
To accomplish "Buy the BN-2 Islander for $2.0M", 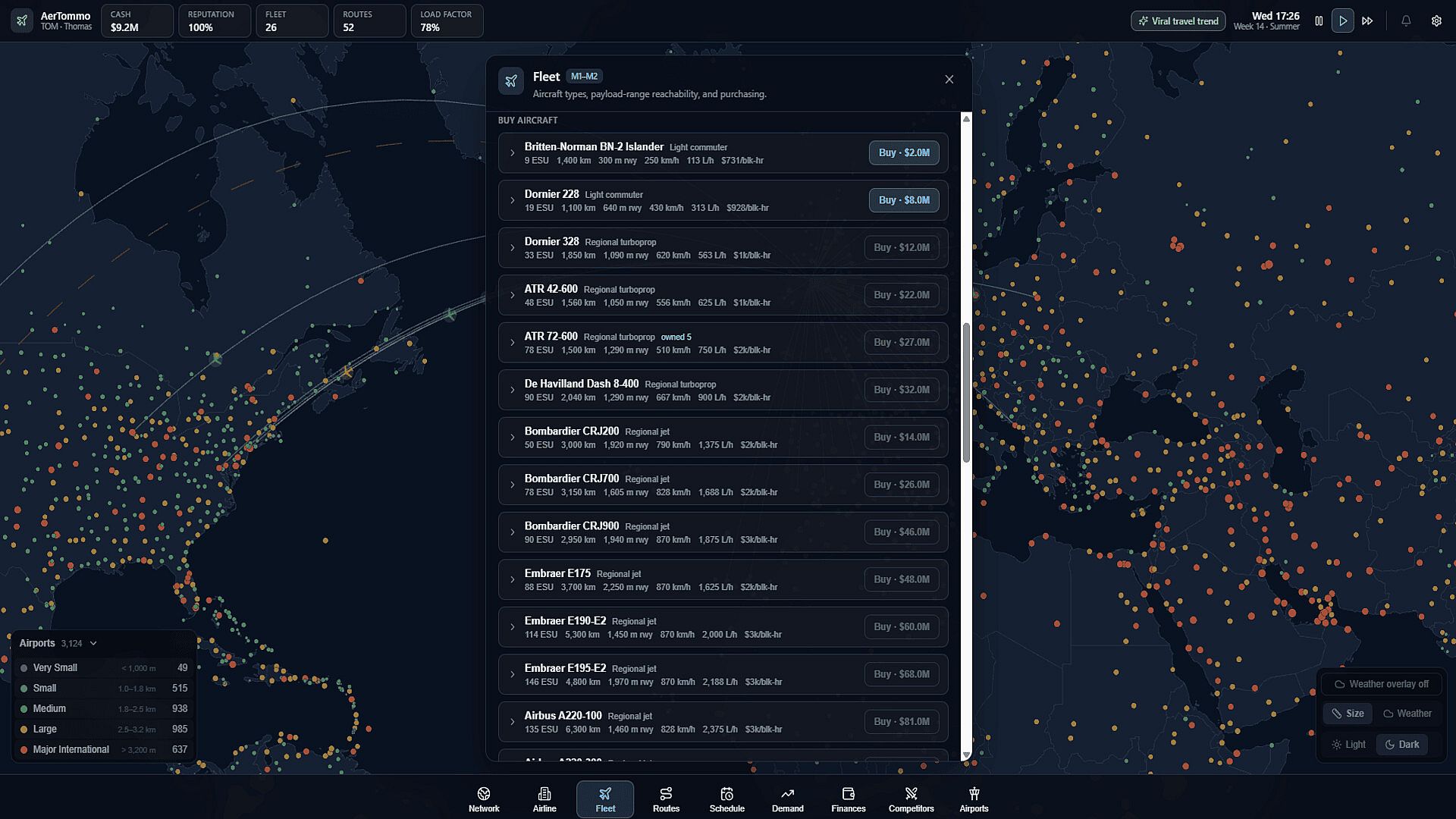I will click(x=904, y=153).
